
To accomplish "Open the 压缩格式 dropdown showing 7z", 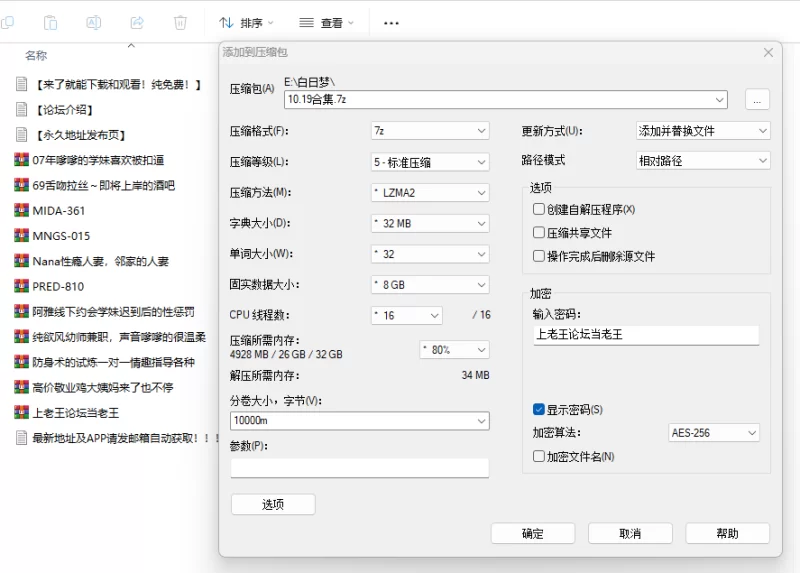I will point(429,131).
